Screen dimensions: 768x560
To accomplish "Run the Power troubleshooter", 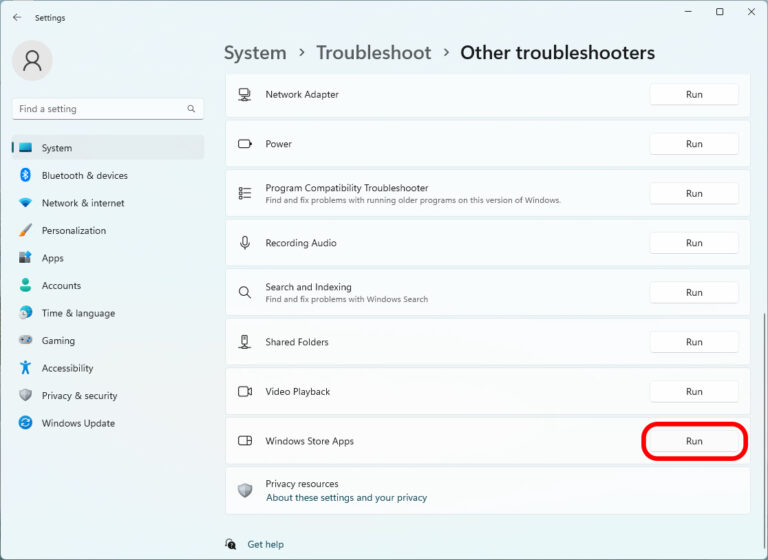I will point(694,144).
